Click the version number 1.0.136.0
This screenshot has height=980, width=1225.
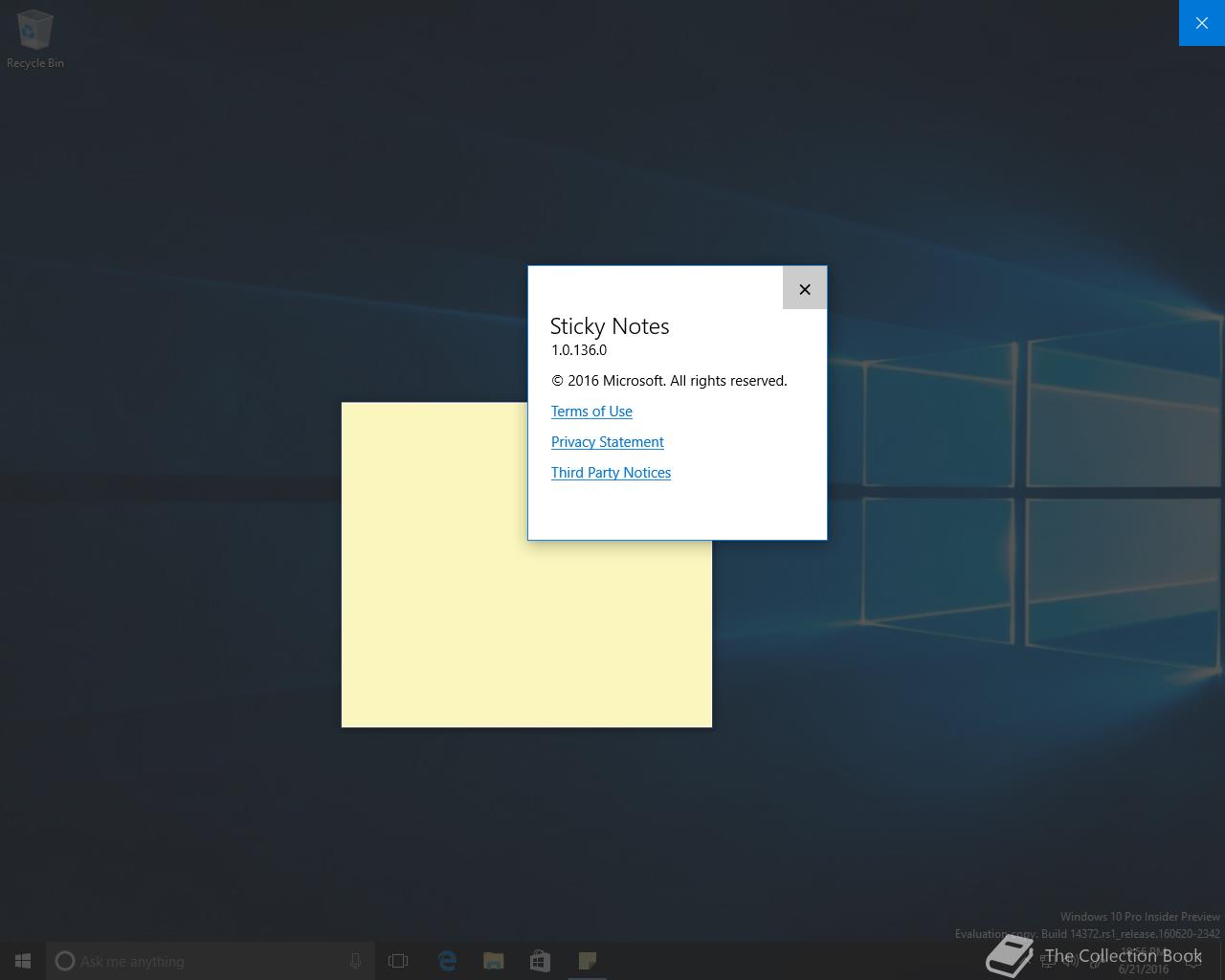(x=579, y=350)
